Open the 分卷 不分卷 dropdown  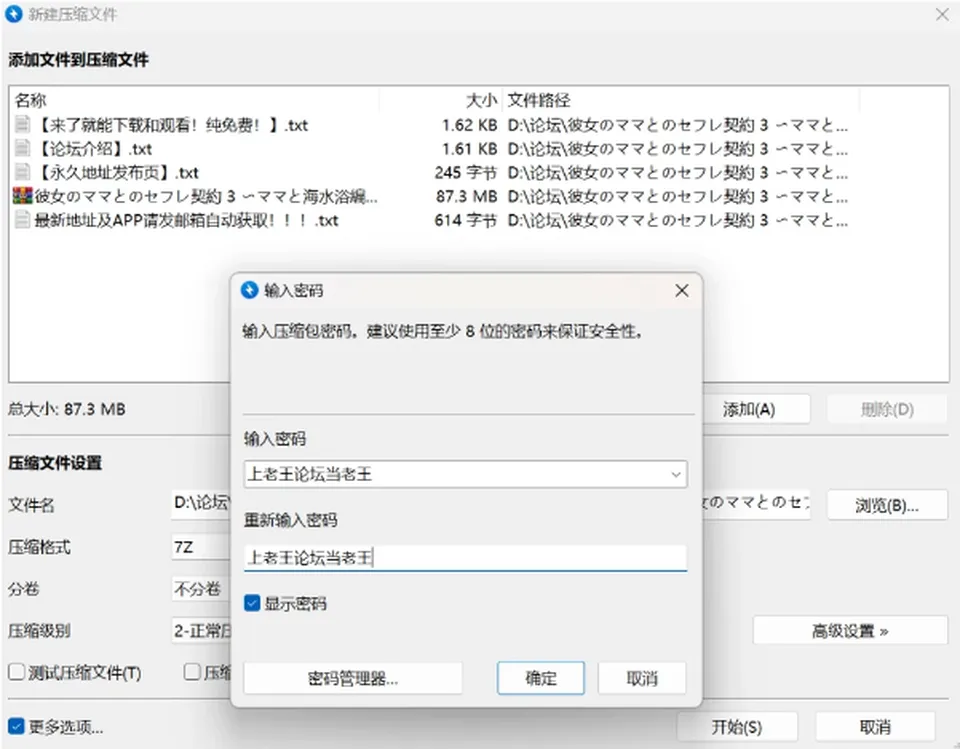(201, 589)
